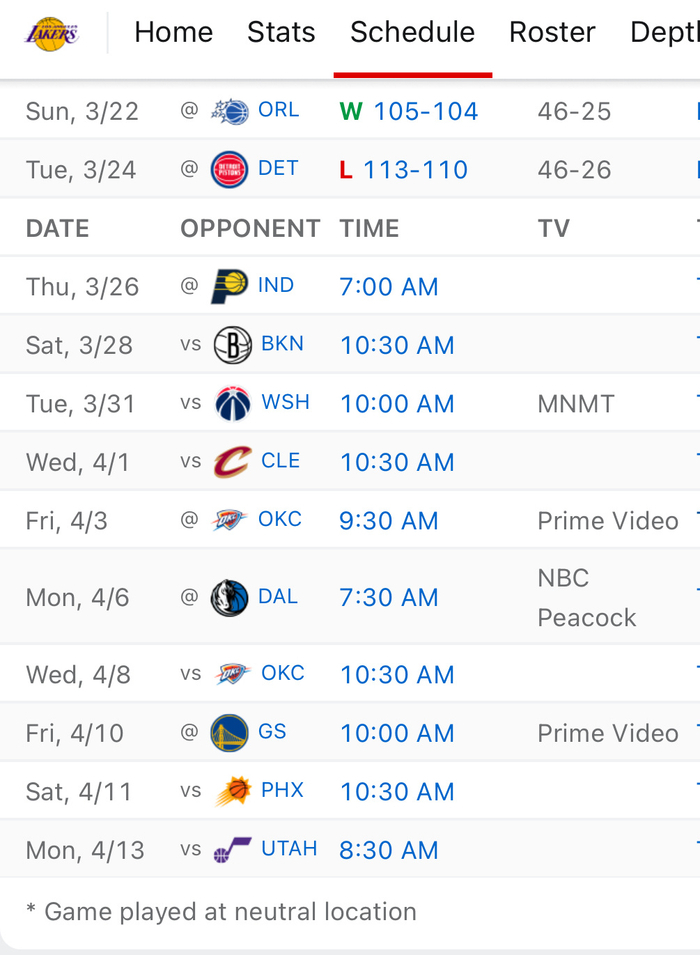The height and width of the screenshot is (955, 700).
Task: Go to the Roster tab
Action: (552, 32)
